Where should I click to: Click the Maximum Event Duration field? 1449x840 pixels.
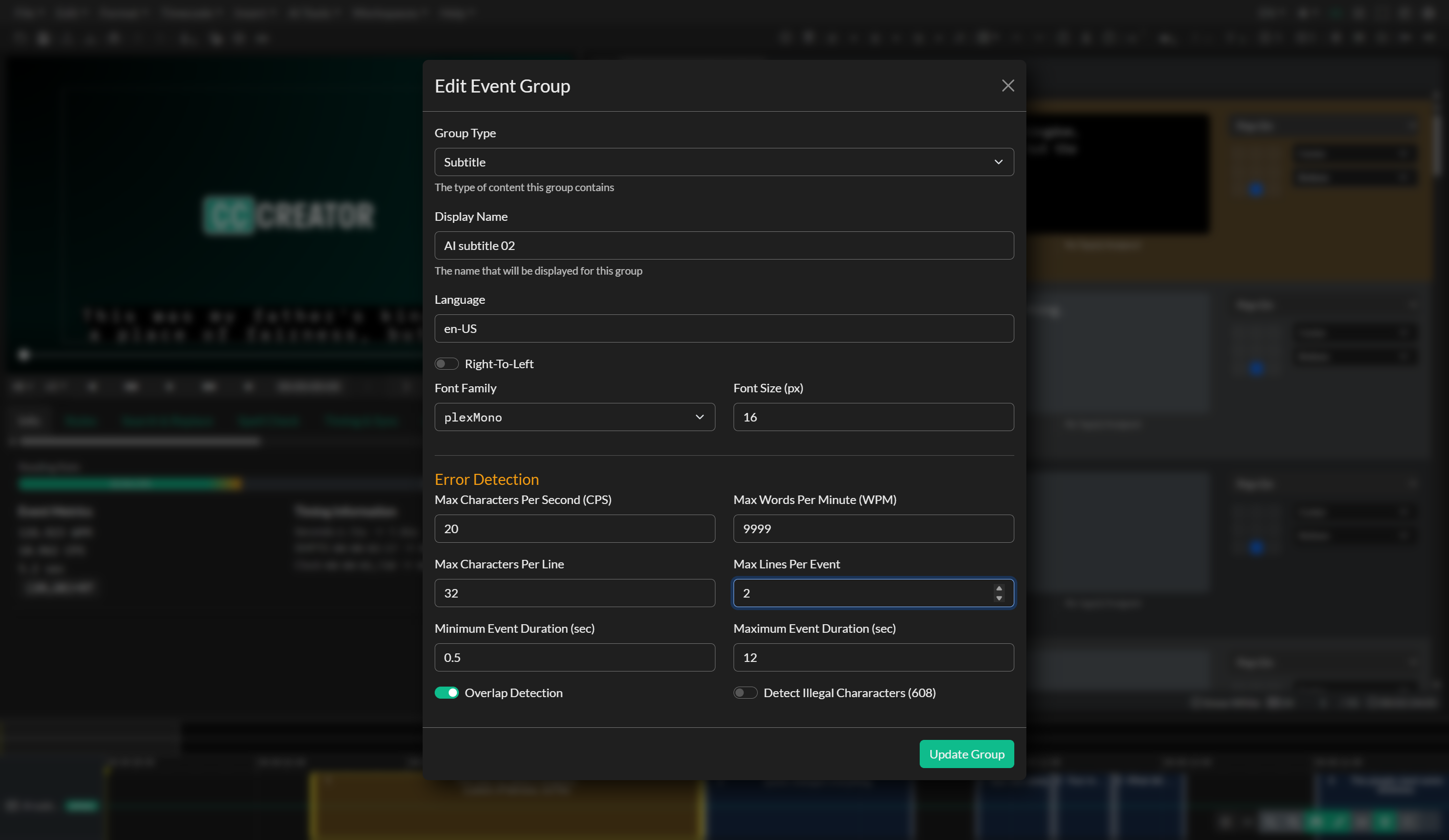pos(873,657)
